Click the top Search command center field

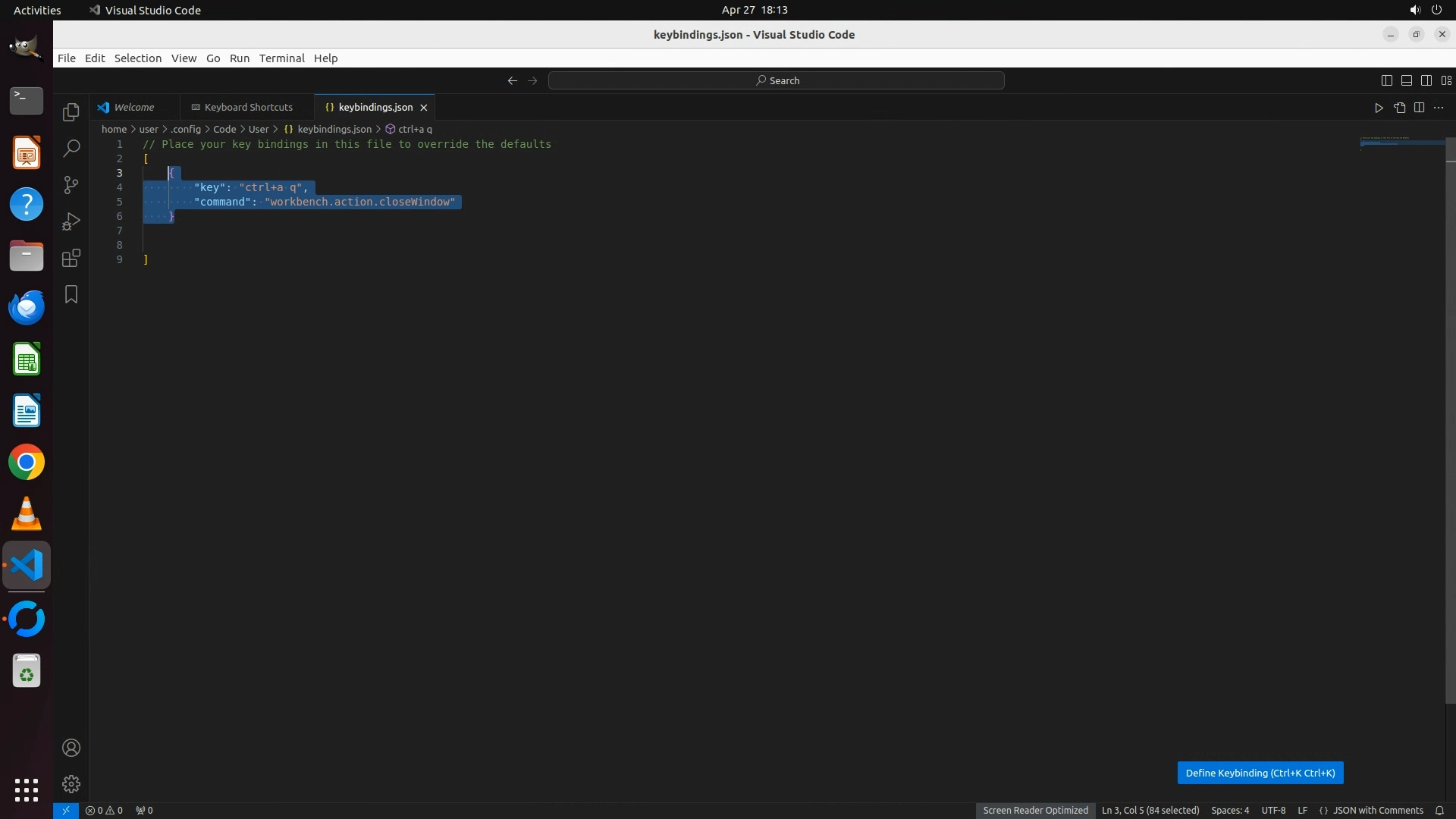(776, 80)
